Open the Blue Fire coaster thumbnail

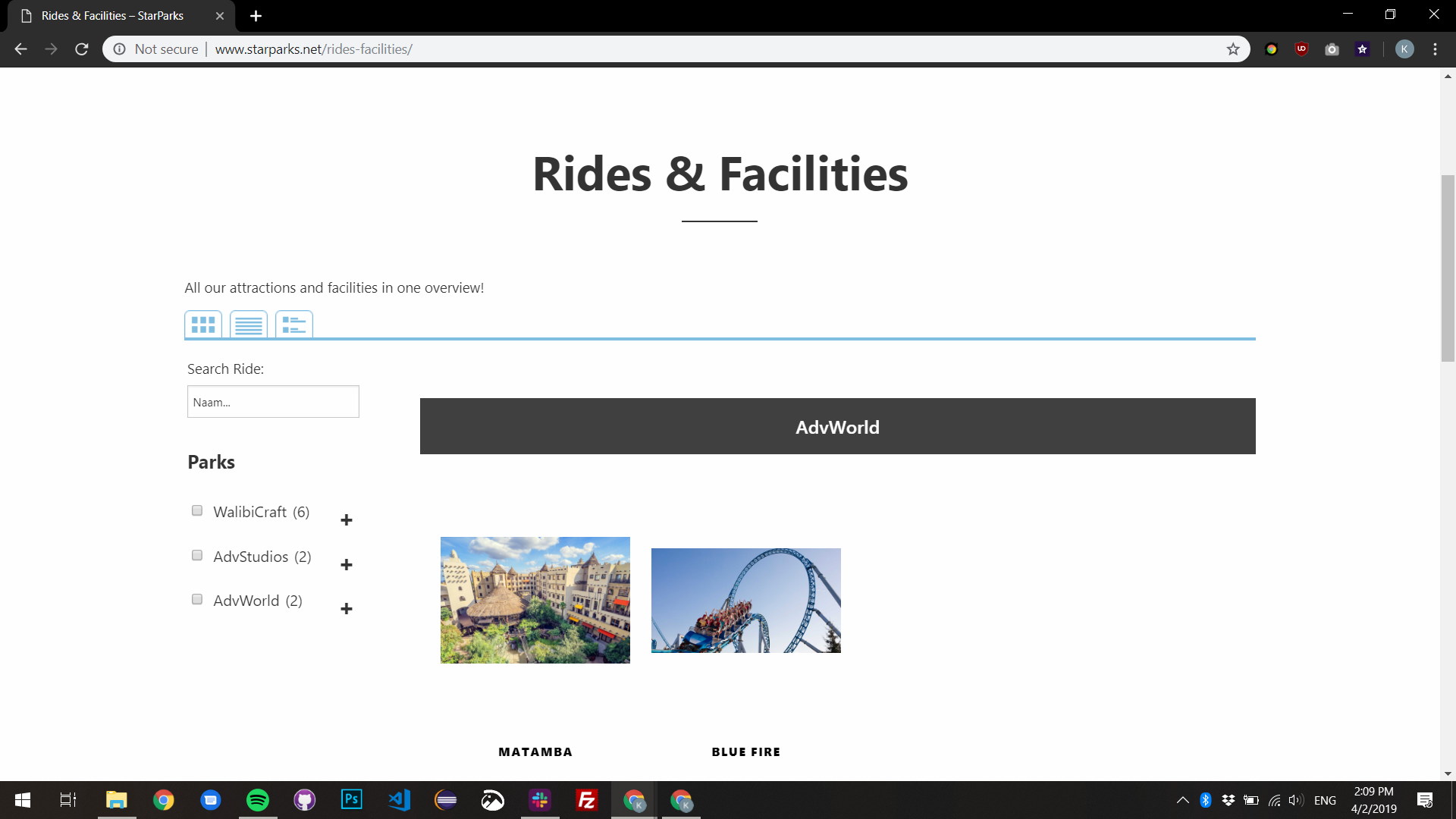[746, 601]
